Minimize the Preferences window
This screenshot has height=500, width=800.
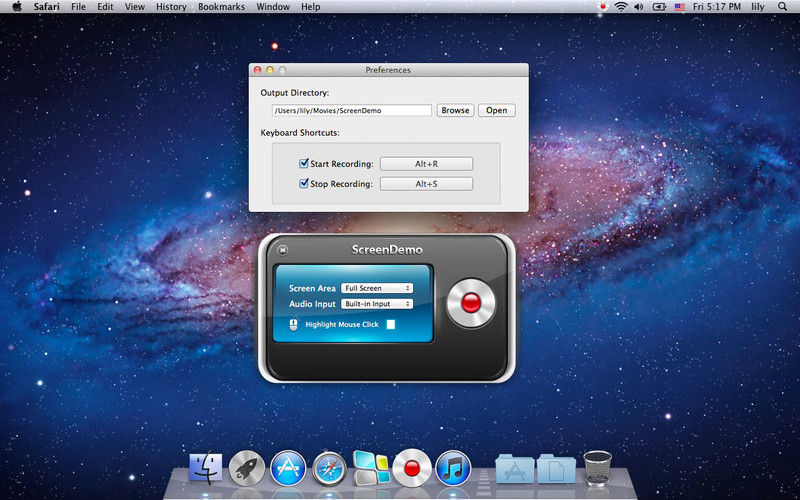pyautogui.click(x=270, y=70)
